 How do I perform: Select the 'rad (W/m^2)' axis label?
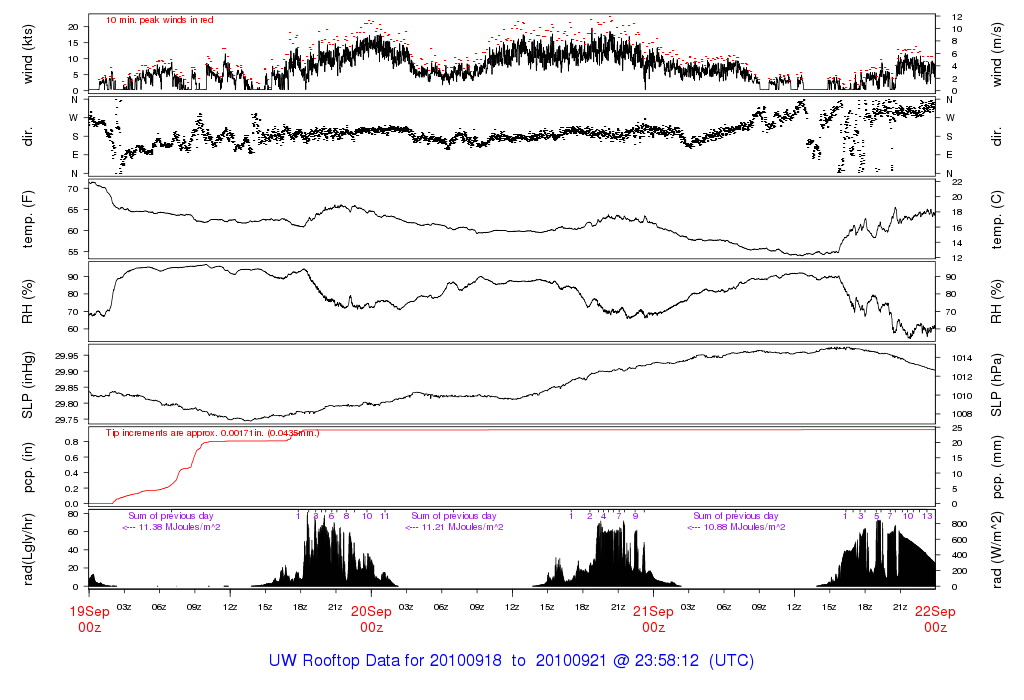point(997,550)
